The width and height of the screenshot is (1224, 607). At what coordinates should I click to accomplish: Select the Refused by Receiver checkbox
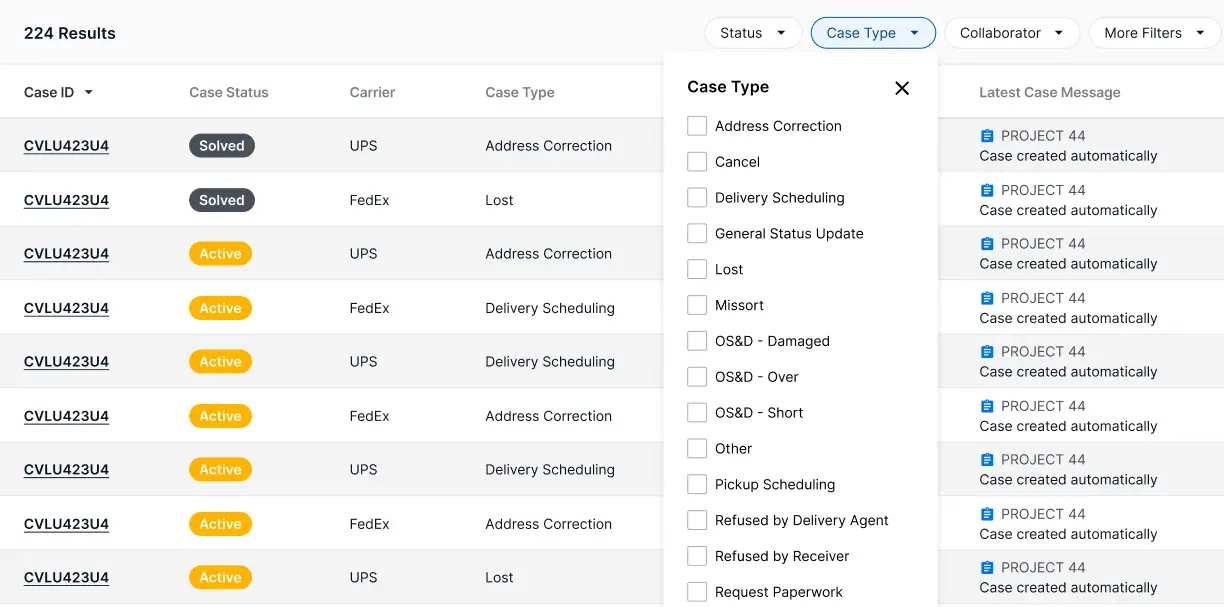697,557
